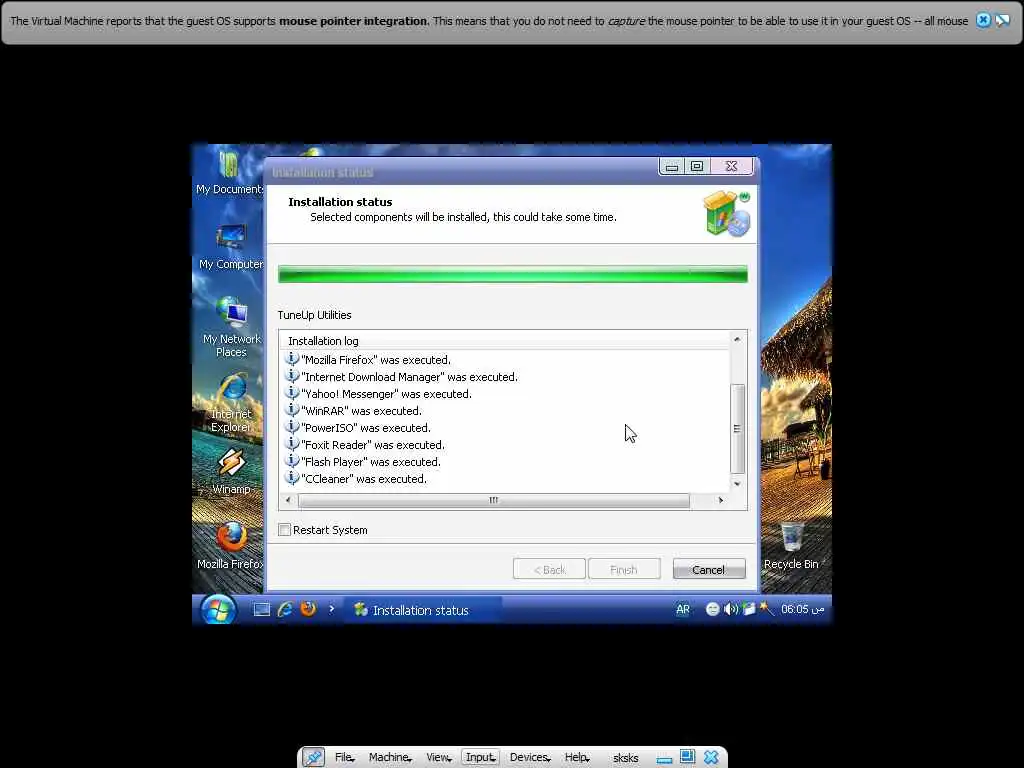Click the info icon beside WinRAR entry
Viewport: 1024px width, 768px height.
click(x=292, y=409)
